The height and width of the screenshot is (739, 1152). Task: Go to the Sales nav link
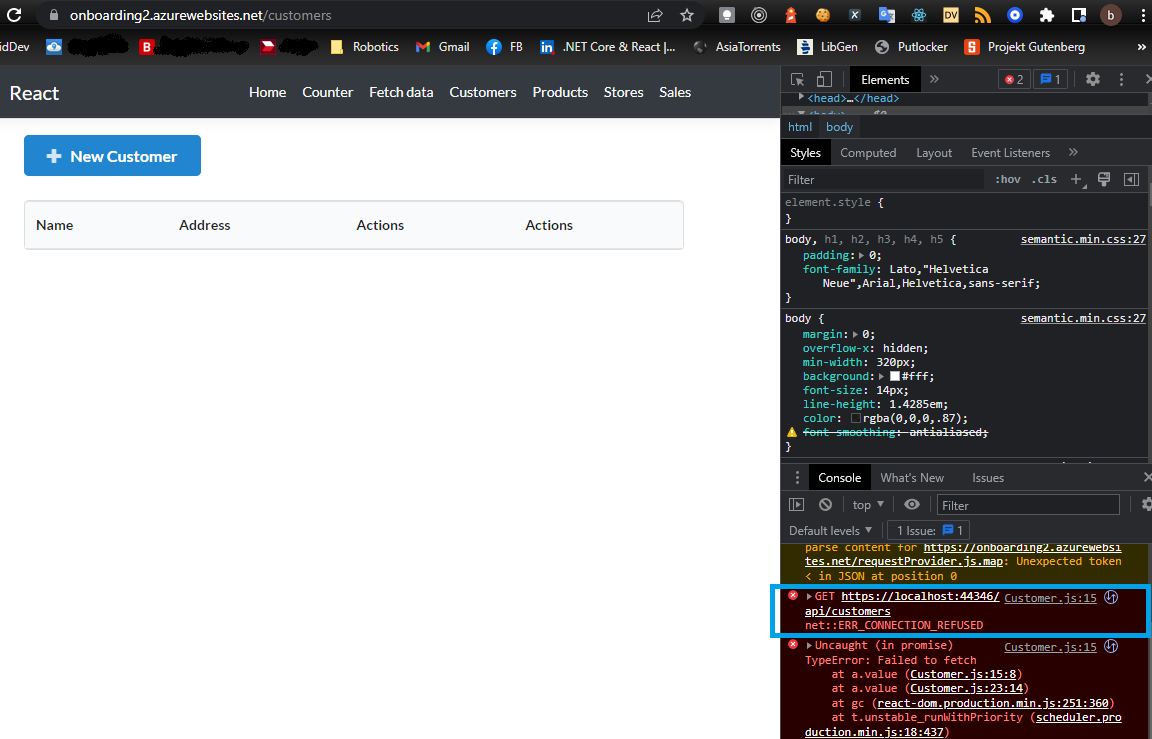point(674,92)
